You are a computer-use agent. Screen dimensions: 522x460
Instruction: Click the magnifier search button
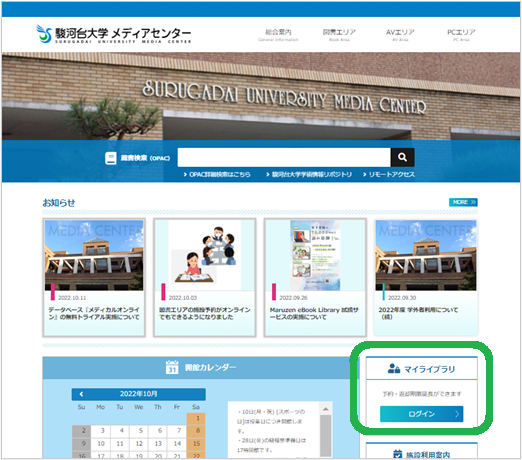(403, 157)
